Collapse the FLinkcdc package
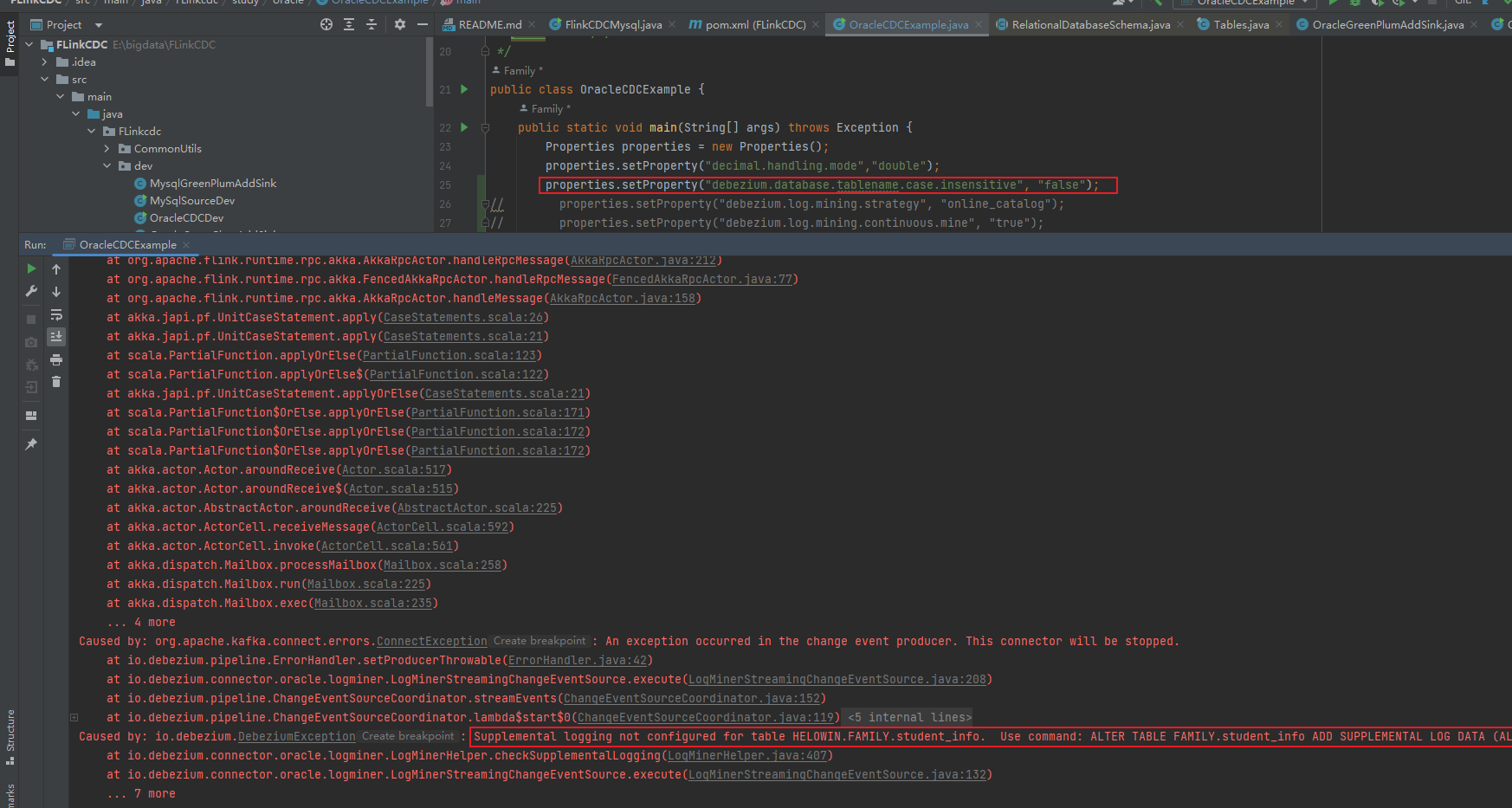Screen dimensions: 1512x808 click(x=92, y=131)
